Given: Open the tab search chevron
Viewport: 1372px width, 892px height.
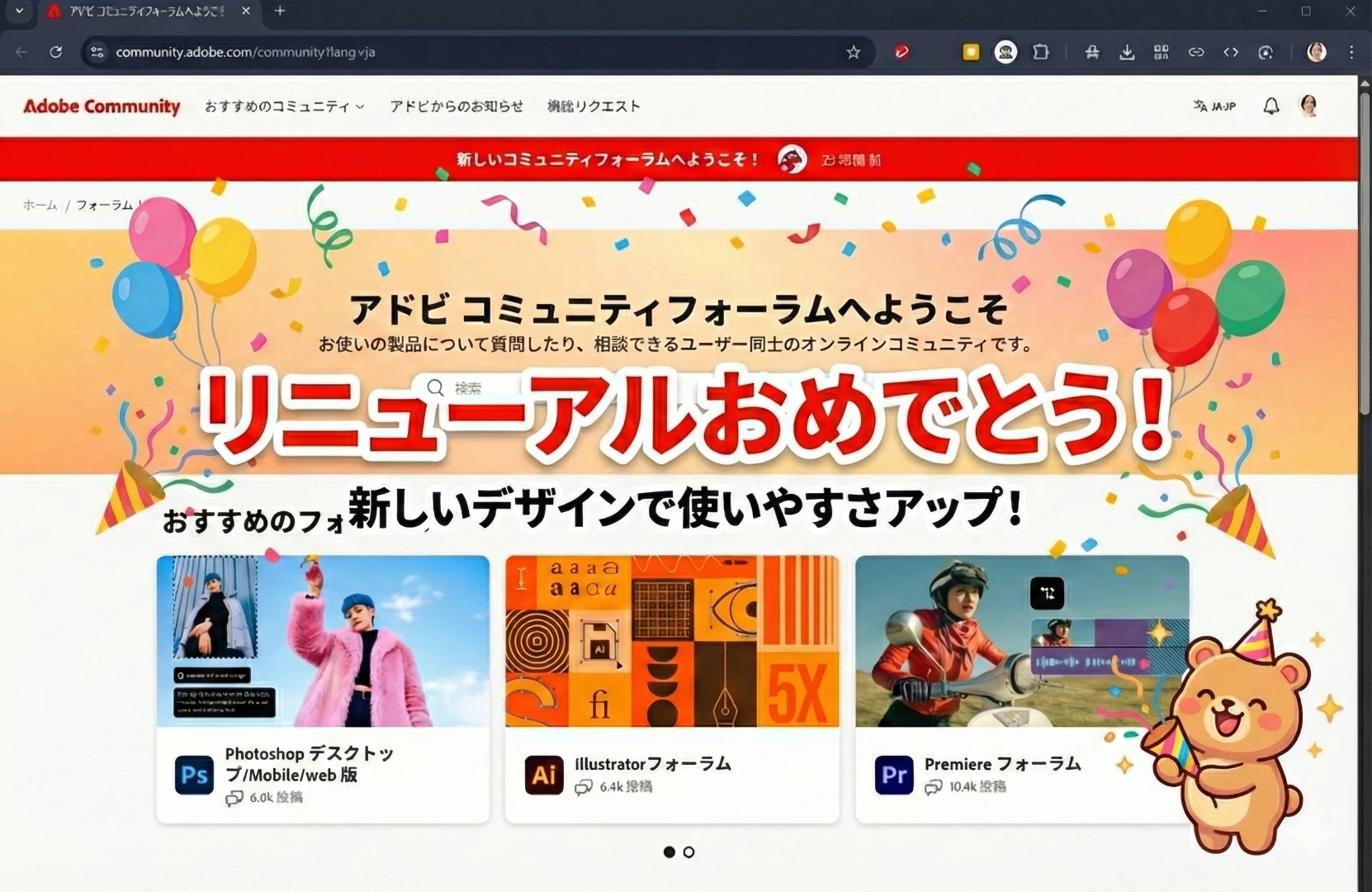Looking at the screenshot, I should [x=19, y=11].
